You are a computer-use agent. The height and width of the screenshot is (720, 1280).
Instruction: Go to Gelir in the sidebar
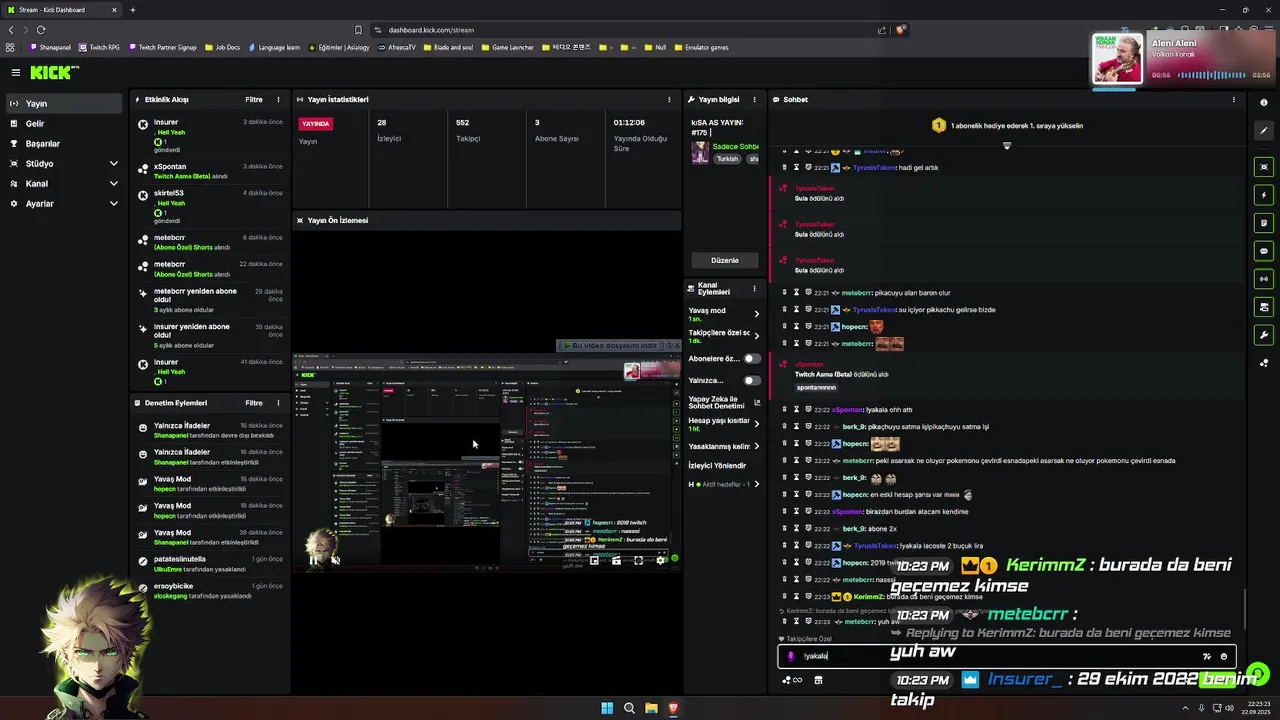(x=64, y=123)
